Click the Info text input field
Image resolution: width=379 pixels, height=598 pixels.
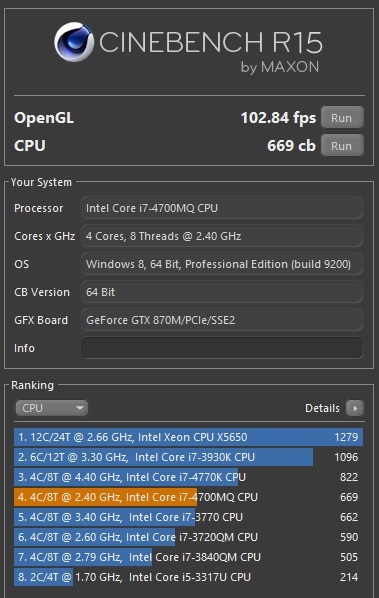pyautogui.click(x=222, y=348)
